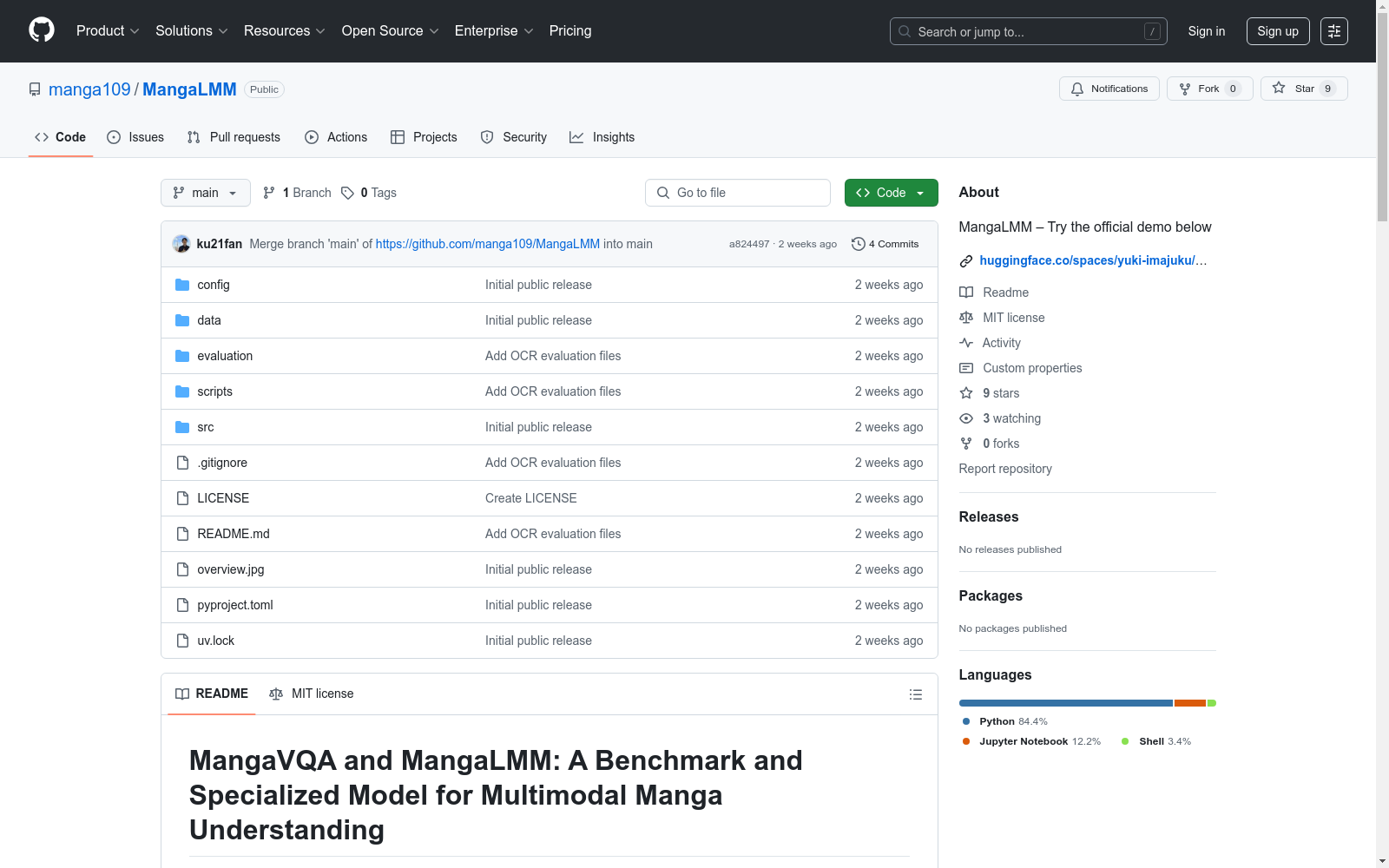1389x868 pixels.
Task: Click the Go to file search box
Action: click(x=738, y=193)
